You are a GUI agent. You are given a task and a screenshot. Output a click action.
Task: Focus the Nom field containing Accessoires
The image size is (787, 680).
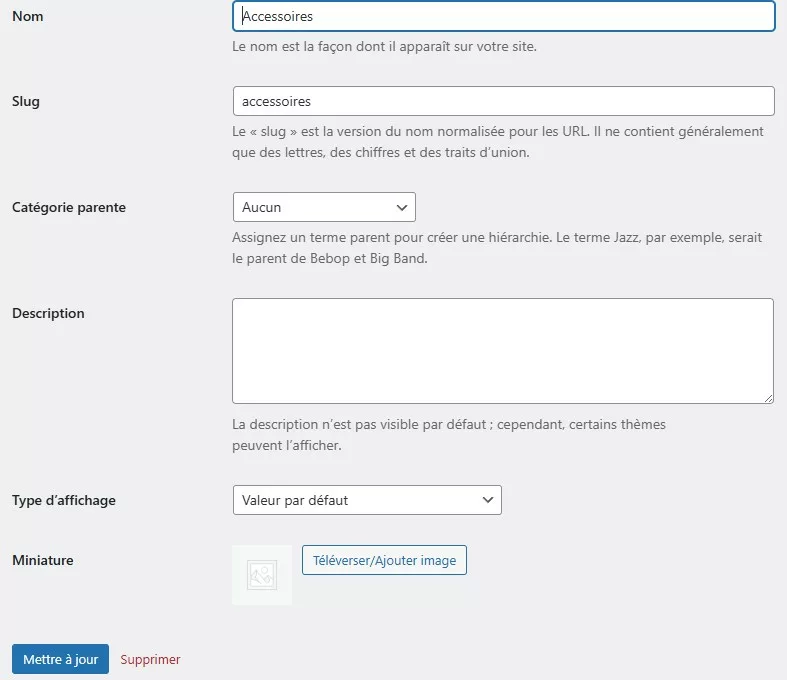[x=503, y=16]
